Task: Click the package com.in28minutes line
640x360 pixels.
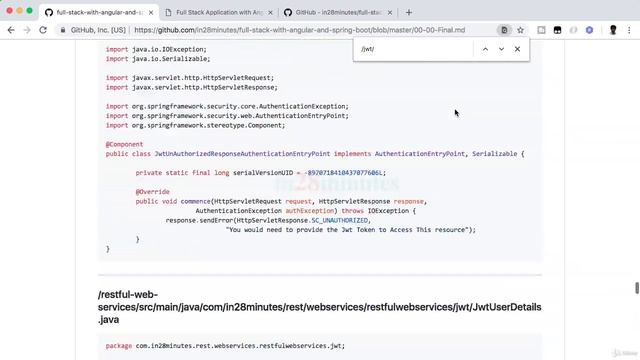Action: coord(225,346)
